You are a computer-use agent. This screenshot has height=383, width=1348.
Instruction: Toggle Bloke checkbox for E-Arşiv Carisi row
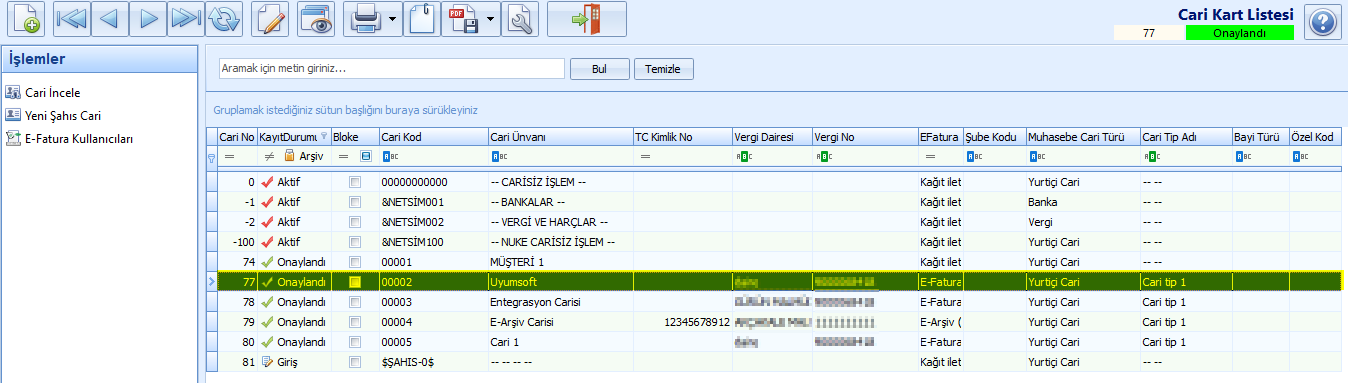tap(354, 322)
